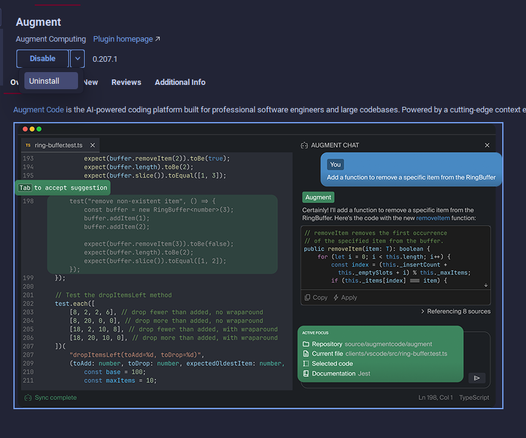
Task: Click the Copy icon below the code
Action: tap(307, 297)
